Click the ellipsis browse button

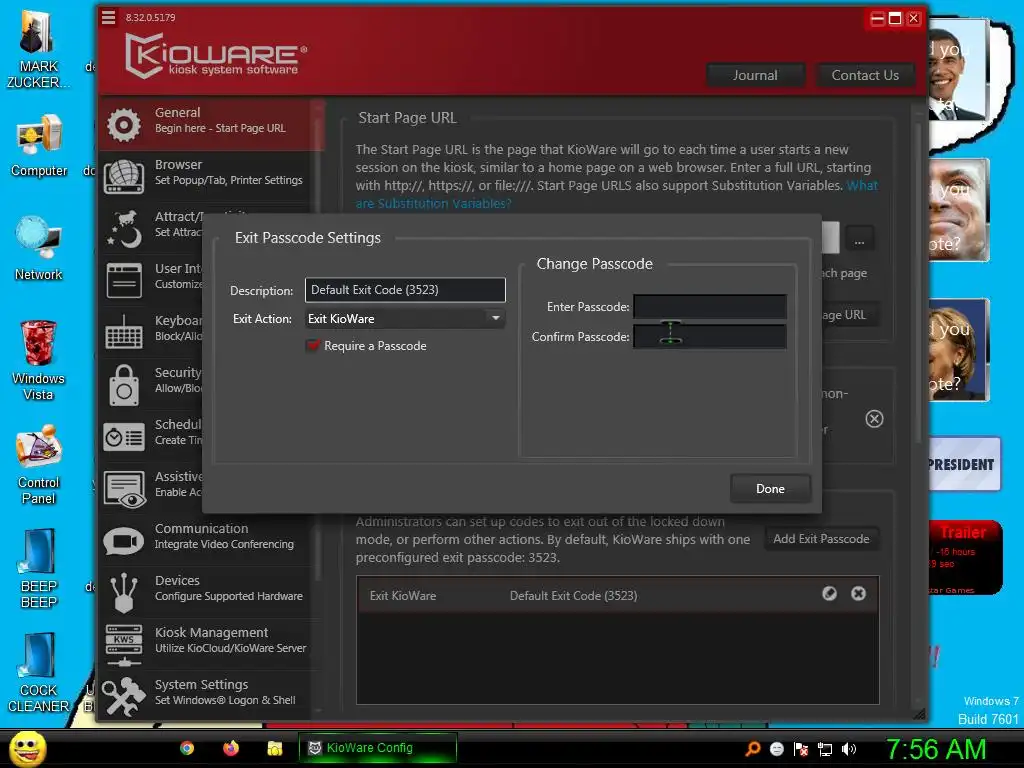point(859,238)
